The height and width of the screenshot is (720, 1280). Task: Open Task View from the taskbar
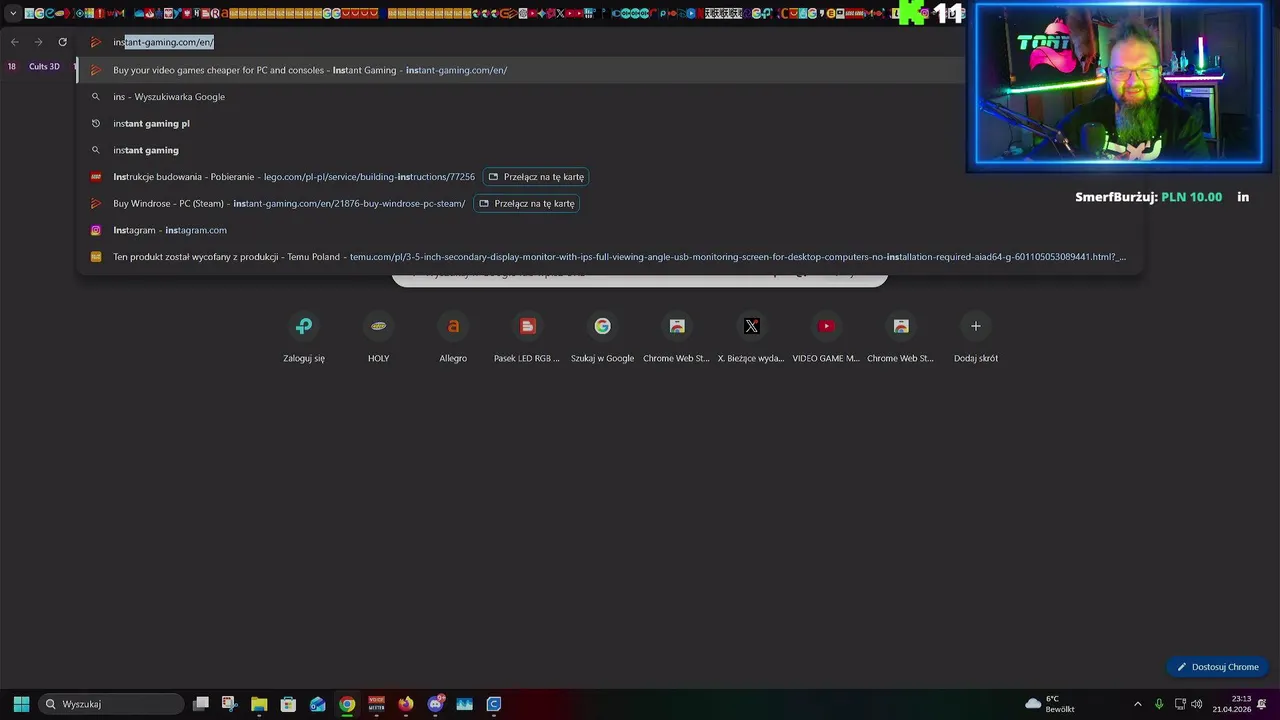click(200, 704)
